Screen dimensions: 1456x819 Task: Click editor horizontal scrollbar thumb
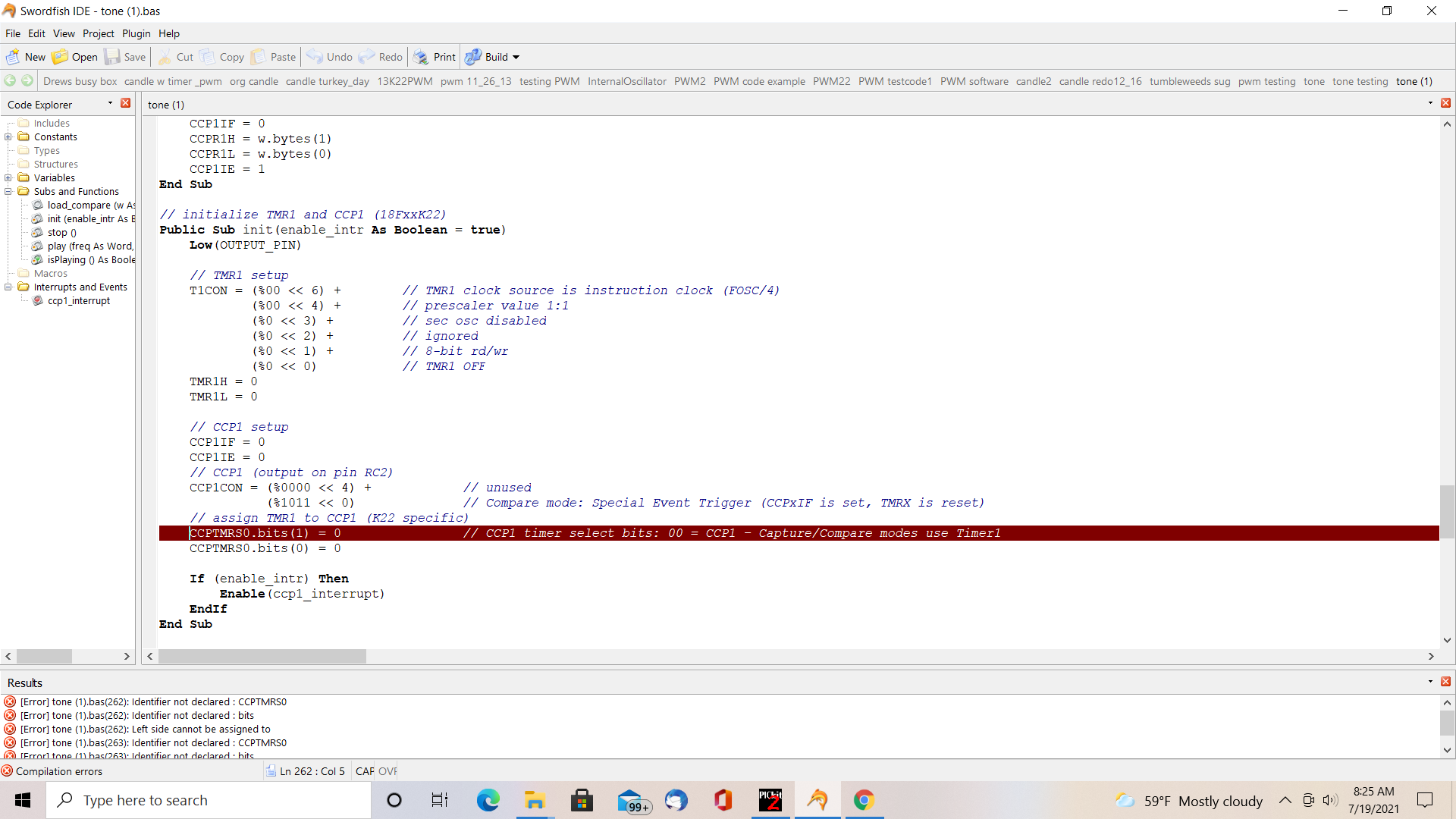[262, 656]
